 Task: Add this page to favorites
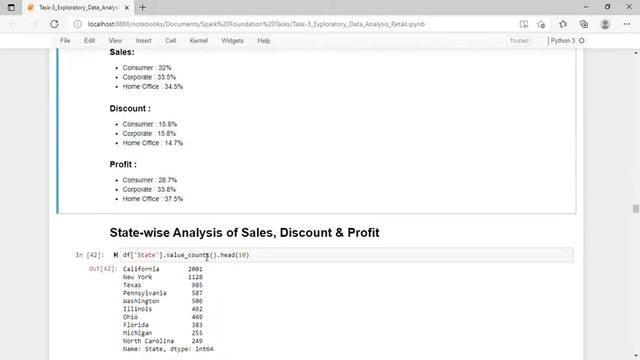click(x=541, y=24)
